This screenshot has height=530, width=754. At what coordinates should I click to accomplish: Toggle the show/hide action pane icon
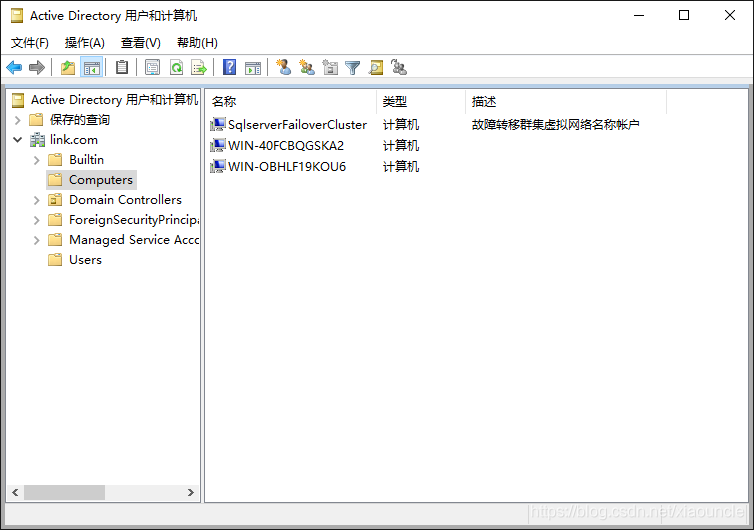(x=253, y=67)
